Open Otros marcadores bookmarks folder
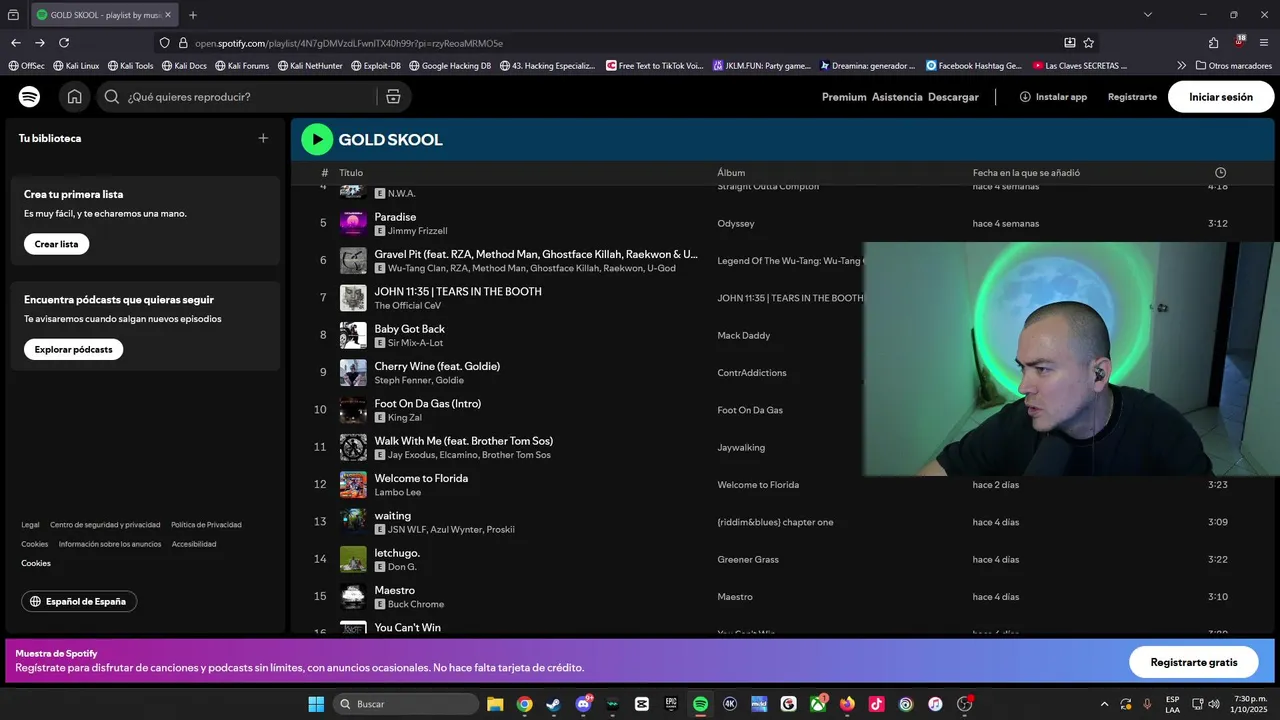1280x720 pixels. click(x=1233, y=66)
